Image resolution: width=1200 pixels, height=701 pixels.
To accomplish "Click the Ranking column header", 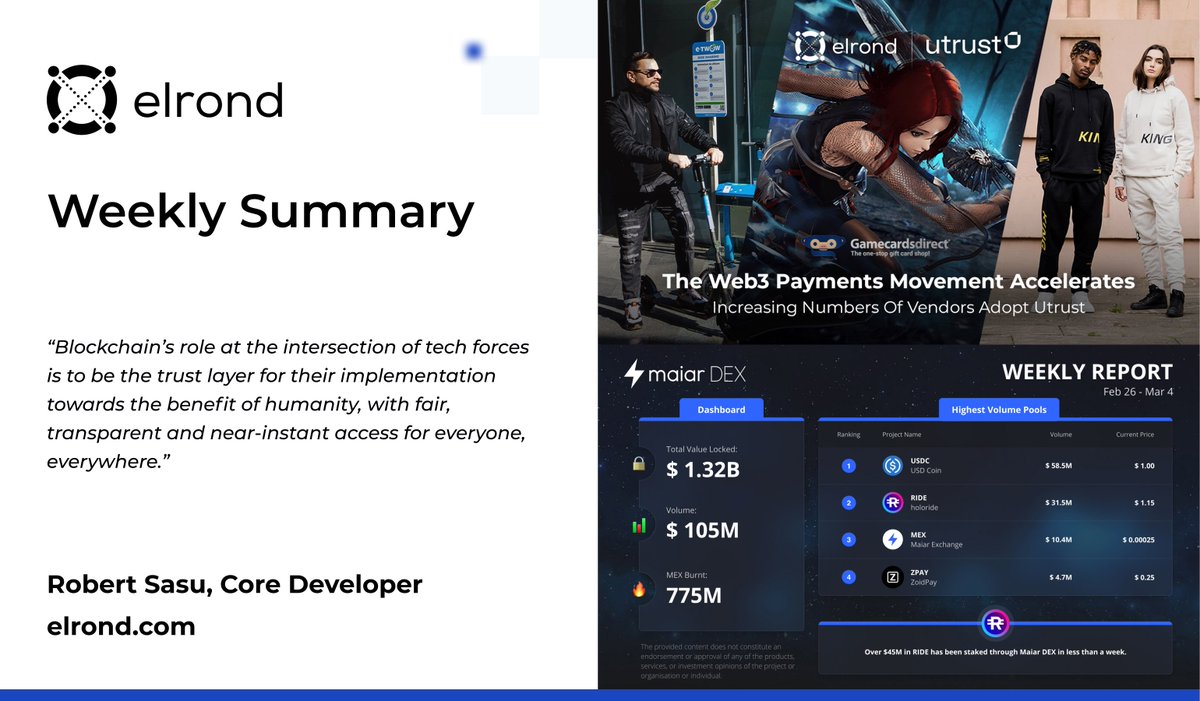I will 848,436.
